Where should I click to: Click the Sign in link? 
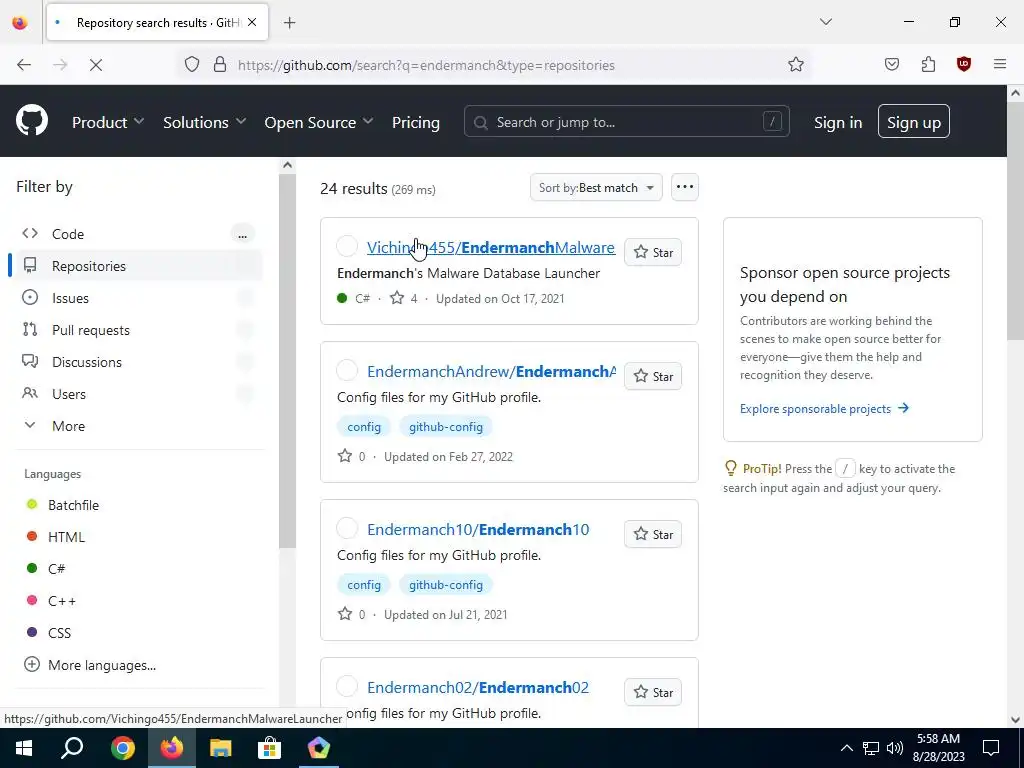pyautogui.click(x=838, y=122)
